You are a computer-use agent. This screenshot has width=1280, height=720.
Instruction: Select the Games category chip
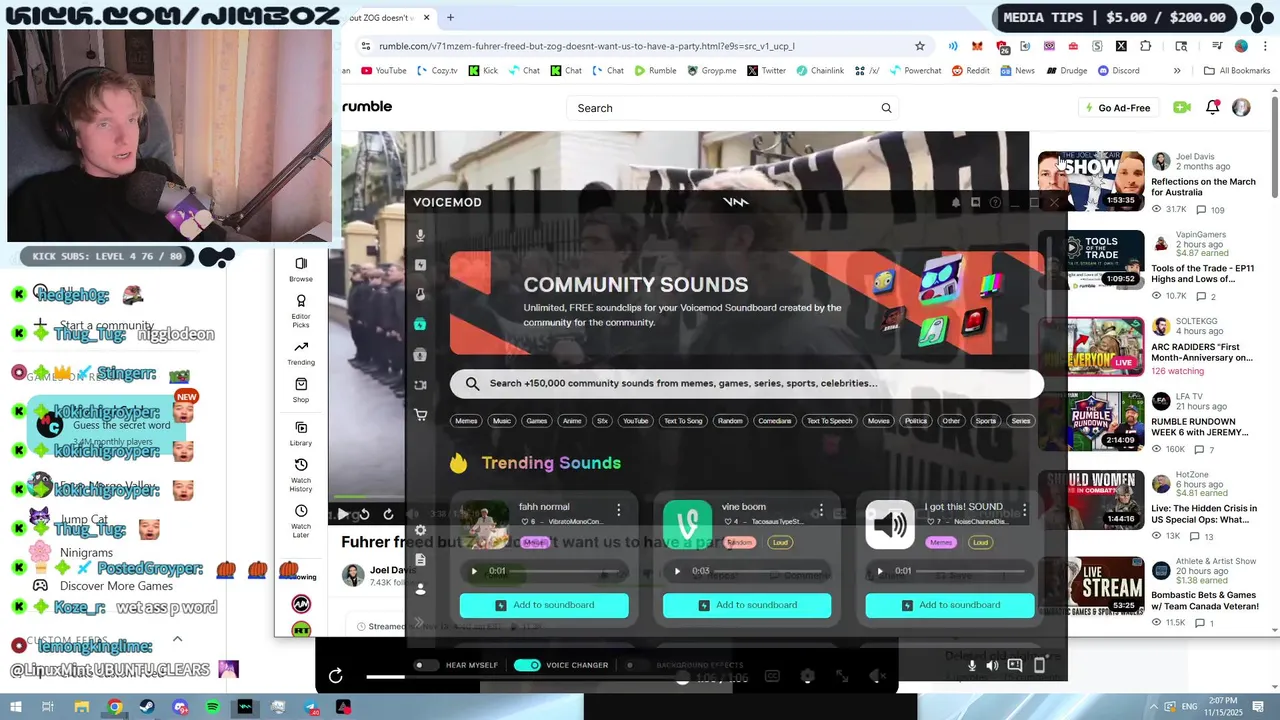(x=537, y=421)
